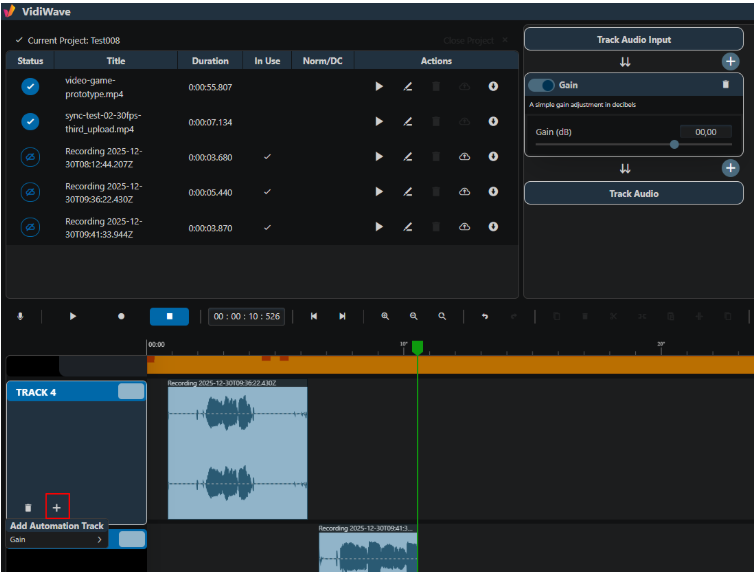Skip to the timeline start

(x=314, y=316)
